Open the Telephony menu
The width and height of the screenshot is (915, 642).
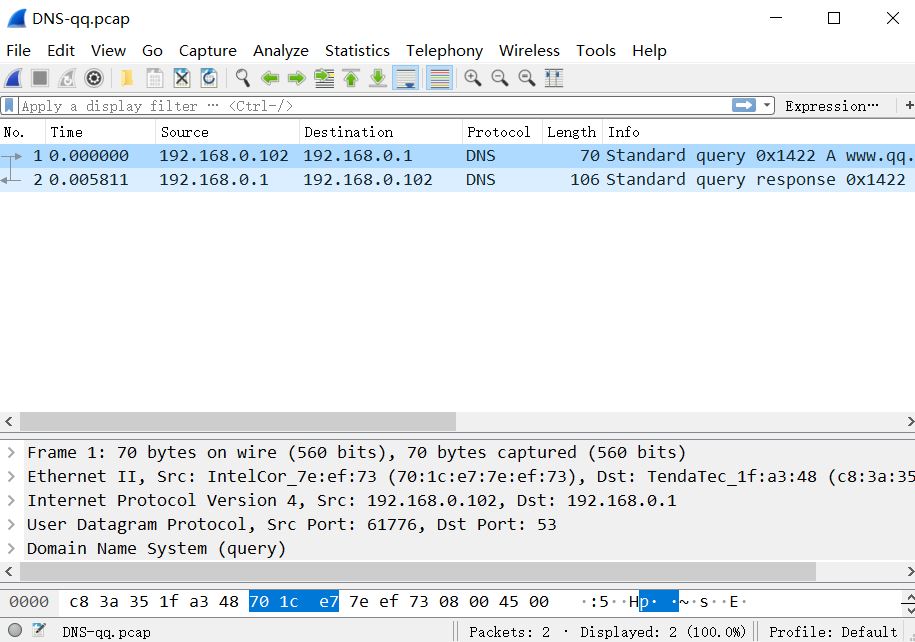pyautogui.click(x=445, y=51)
